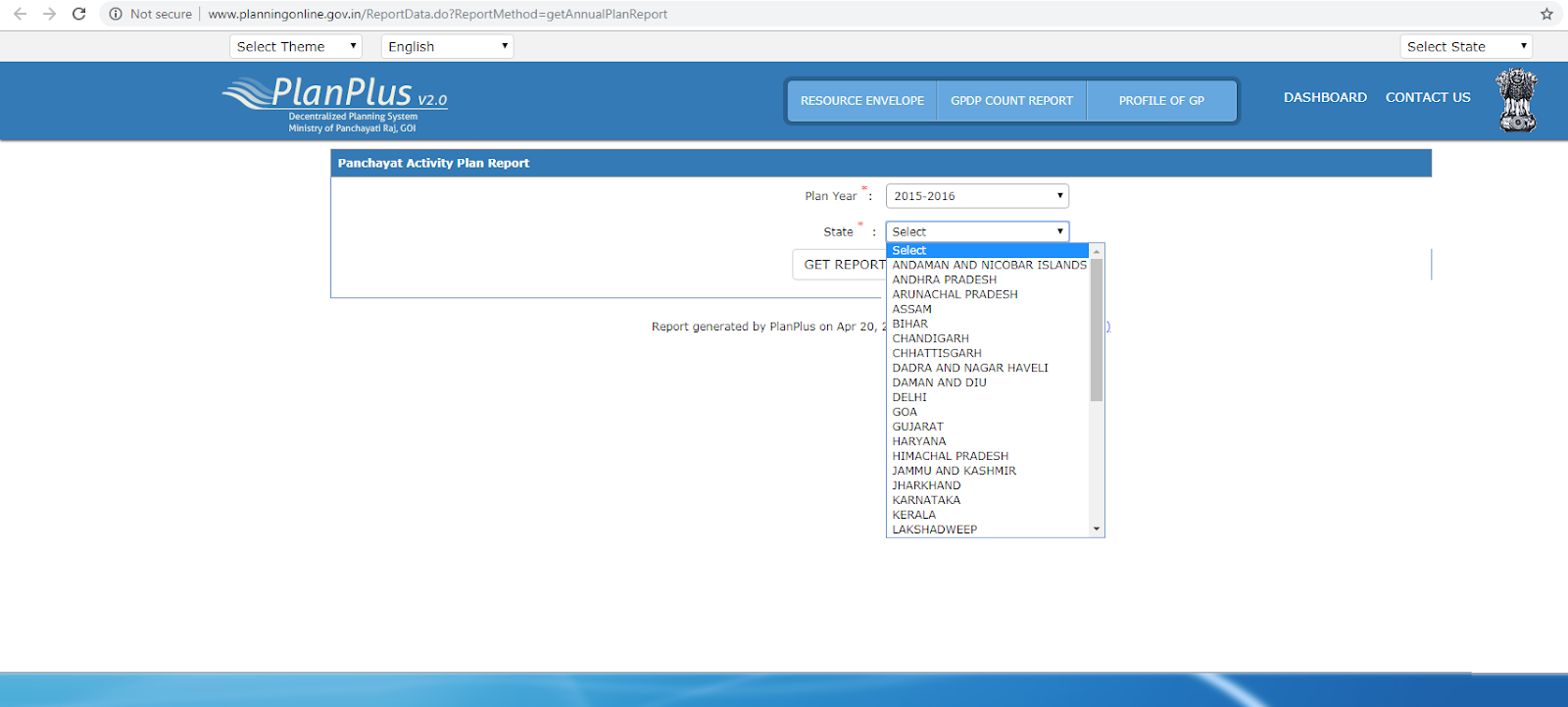The image size is (1568, 707).
Task: Open the Plan Year 2015-2016 dropdown
Action: 977,196
